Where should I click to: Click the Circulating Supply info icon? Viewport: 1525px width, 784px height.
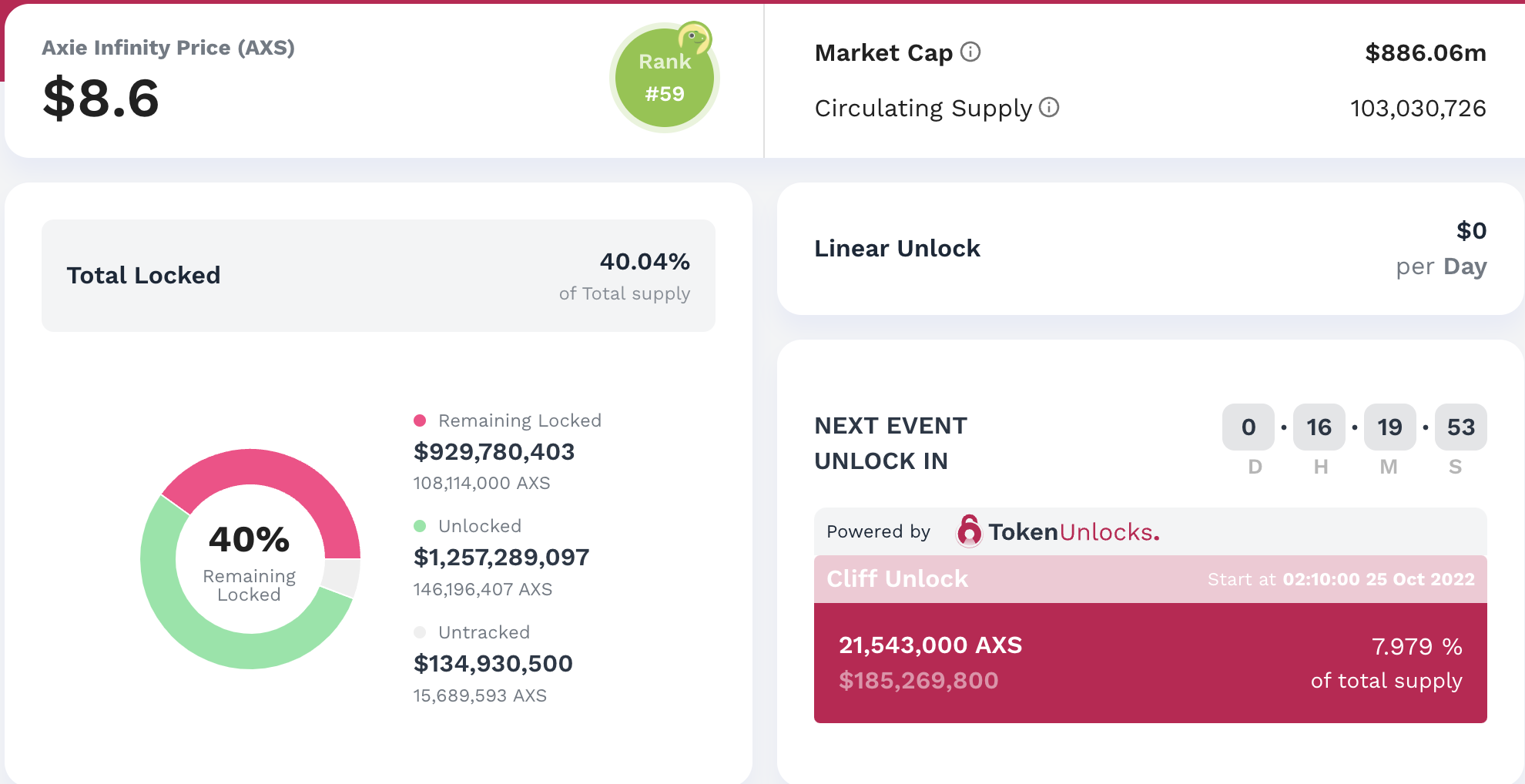tap(1049, 108)
